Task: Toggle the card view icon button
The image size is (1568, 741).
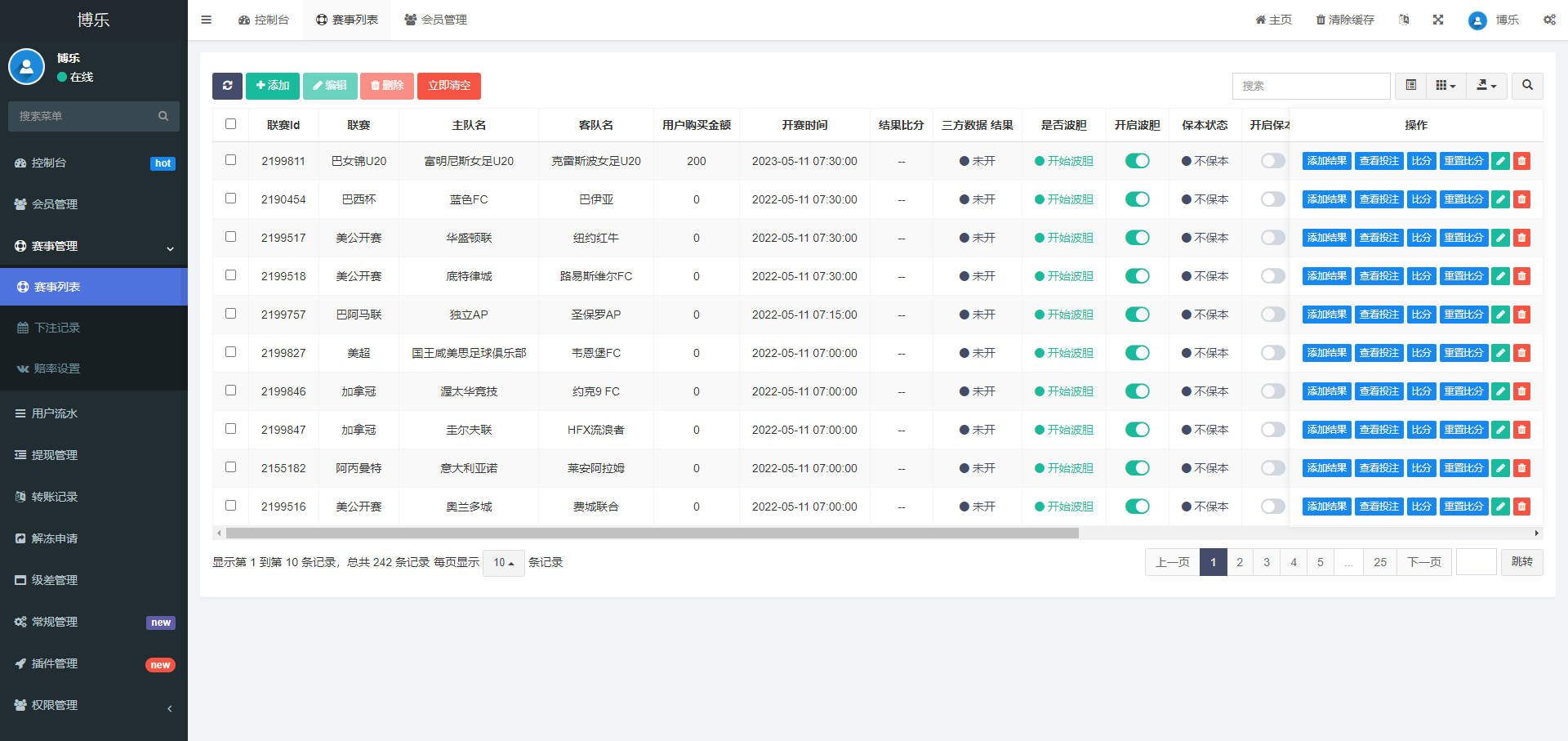Action: (x=1410, y=86)
